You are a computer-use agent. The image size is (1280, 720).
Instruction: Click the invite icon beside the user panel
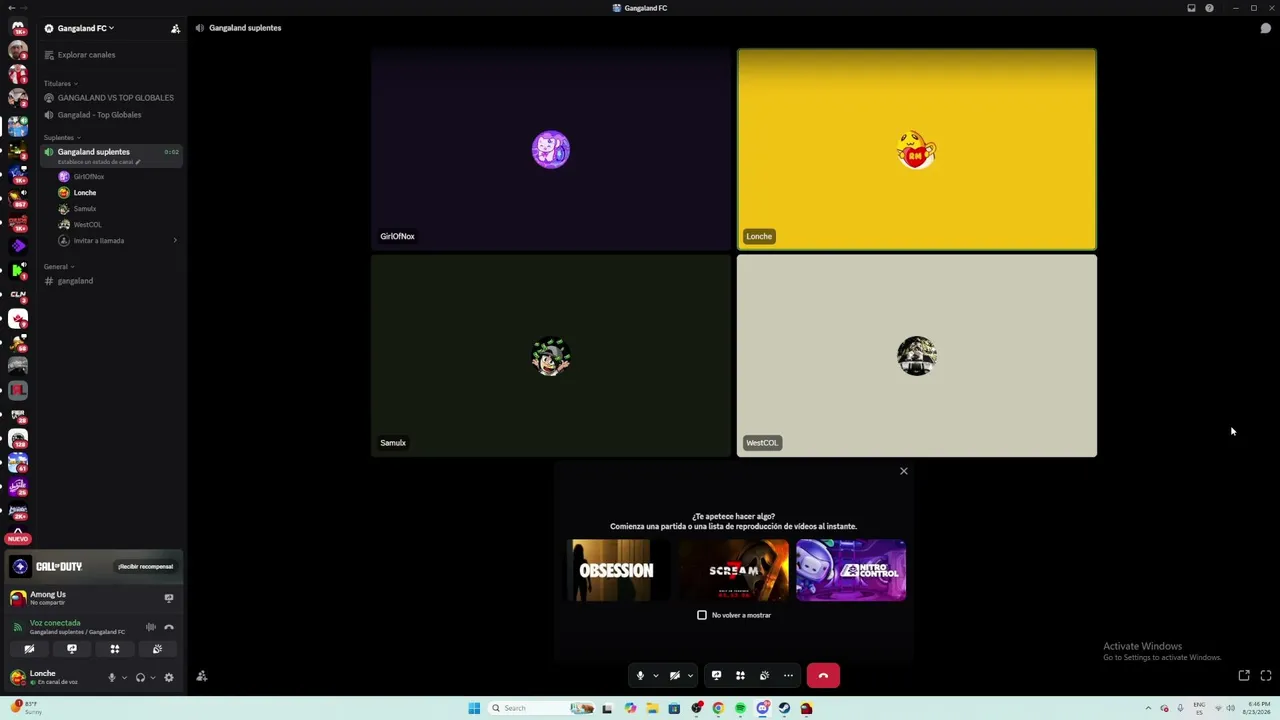201,677
